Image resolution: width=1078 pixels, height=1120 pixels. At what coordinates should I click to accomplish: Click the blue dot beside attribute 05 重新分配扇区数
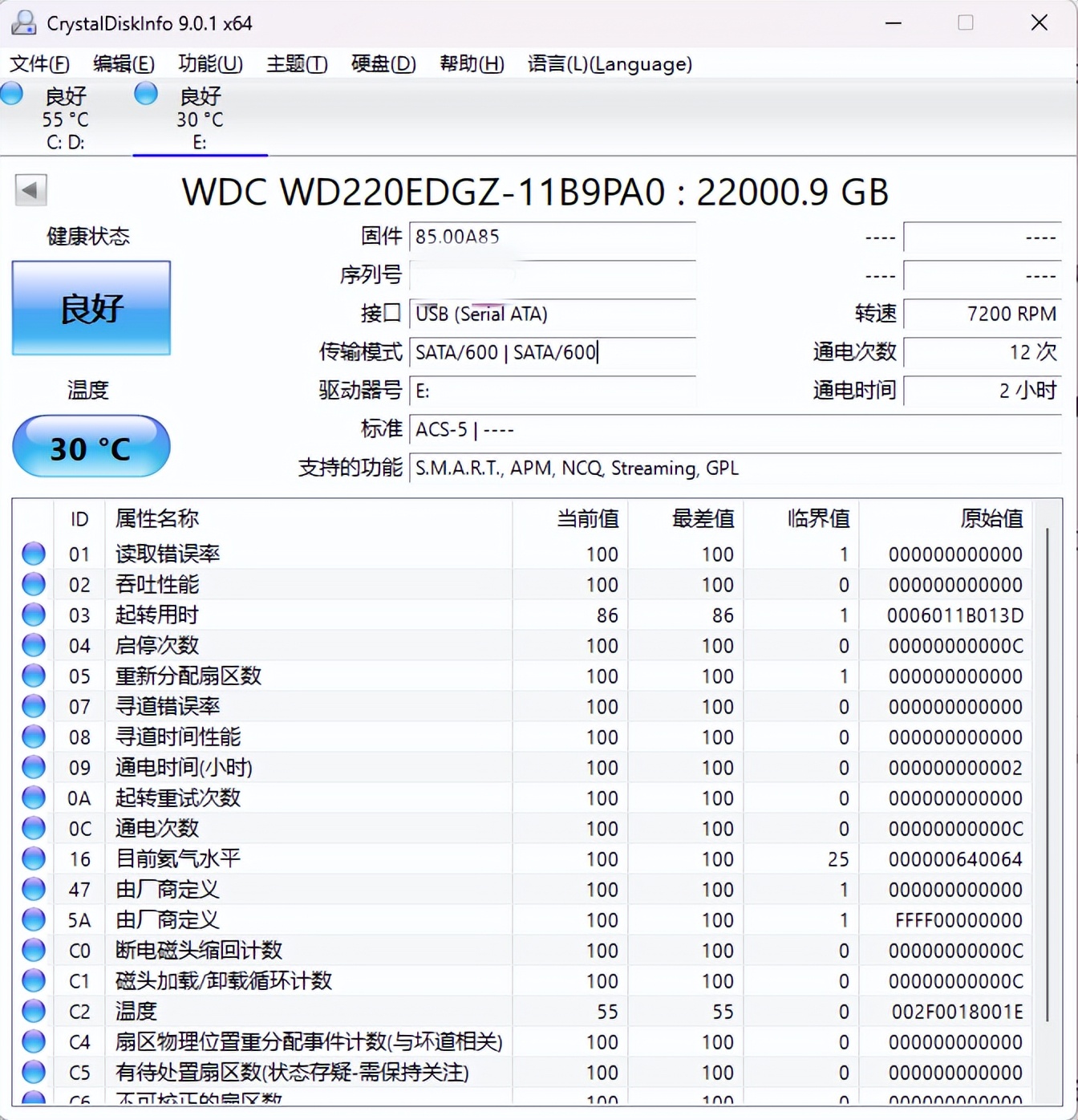pos(33,676)
